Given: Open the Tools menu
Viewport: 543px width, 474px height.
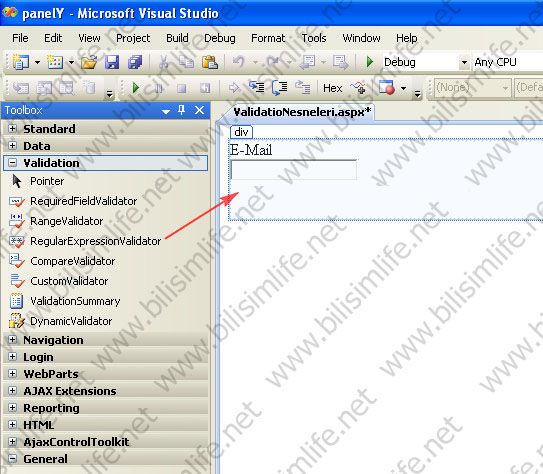Looking at the screenshot, I should (x=314, y=38).
